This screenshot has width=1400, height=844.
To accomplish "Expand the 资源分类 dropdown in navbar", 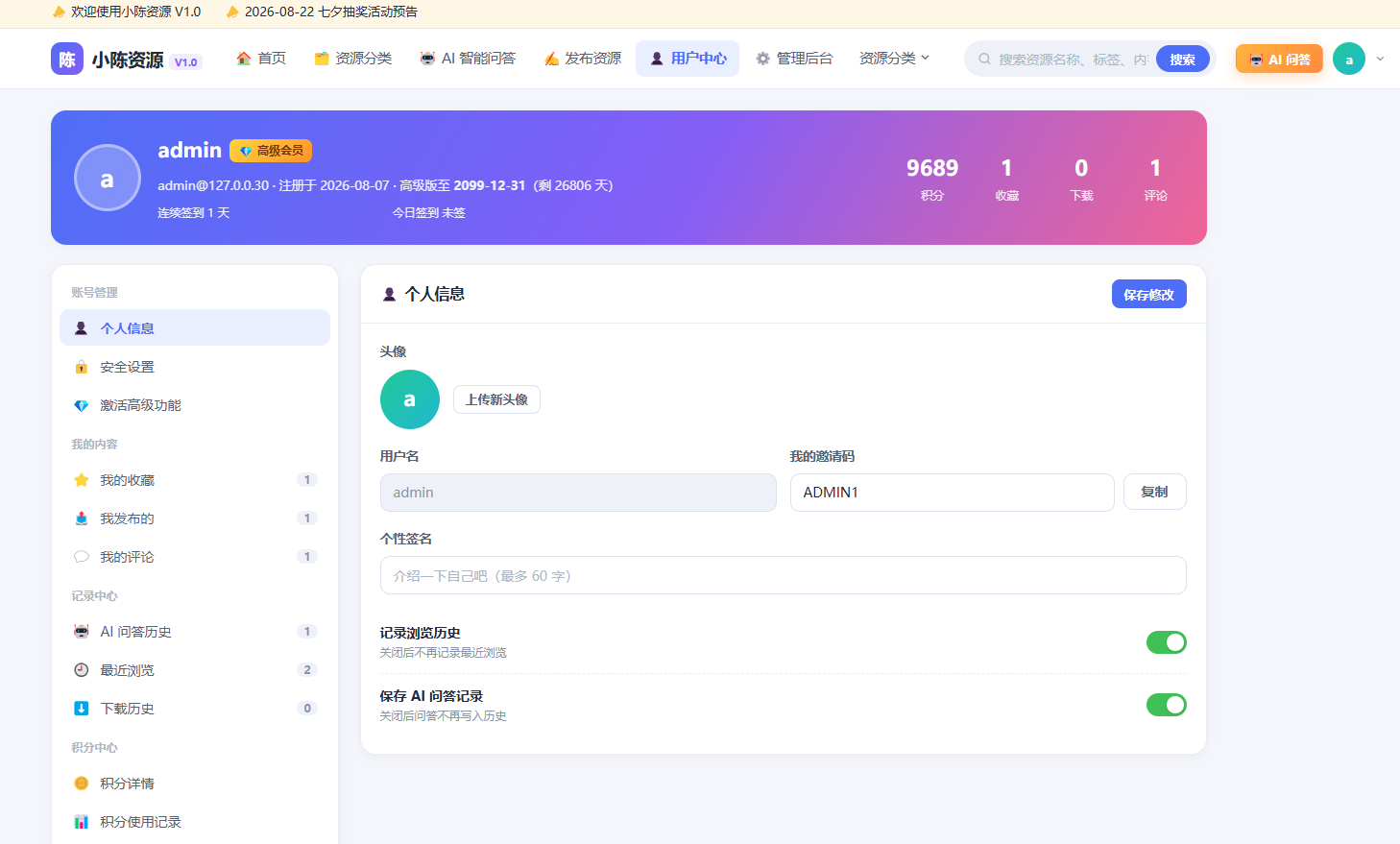I will 894,59.
